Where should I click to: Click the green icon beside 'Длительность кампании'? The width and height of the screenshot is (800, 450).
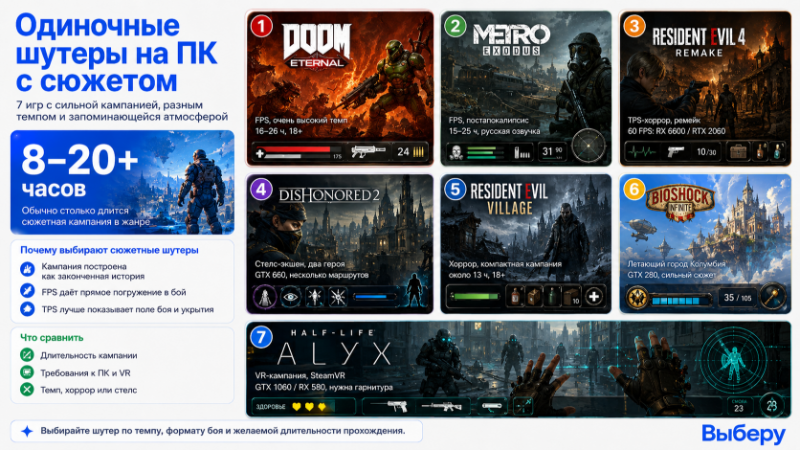coord(27,355)
